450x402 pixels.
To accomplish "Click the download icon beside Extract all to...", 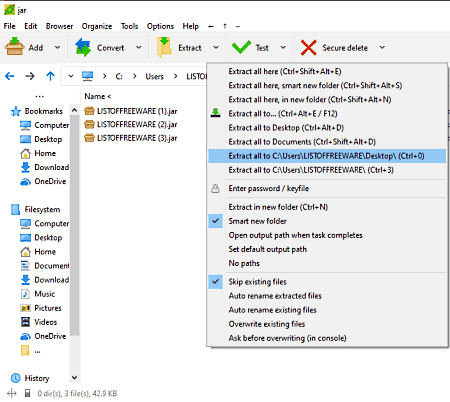I will click(x=216, y=113).
